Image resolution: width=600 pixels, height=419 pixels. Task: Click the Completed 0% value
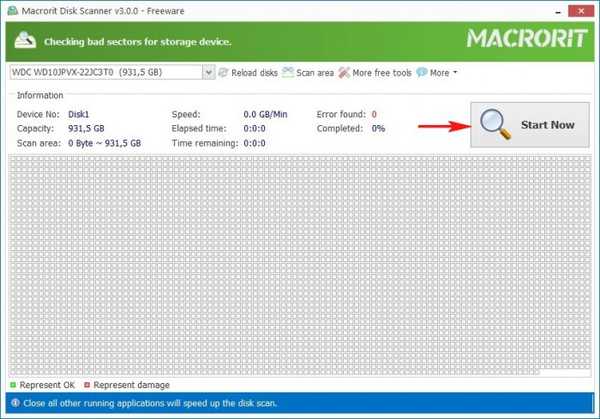pyautogui.click(x=378, y=129)
